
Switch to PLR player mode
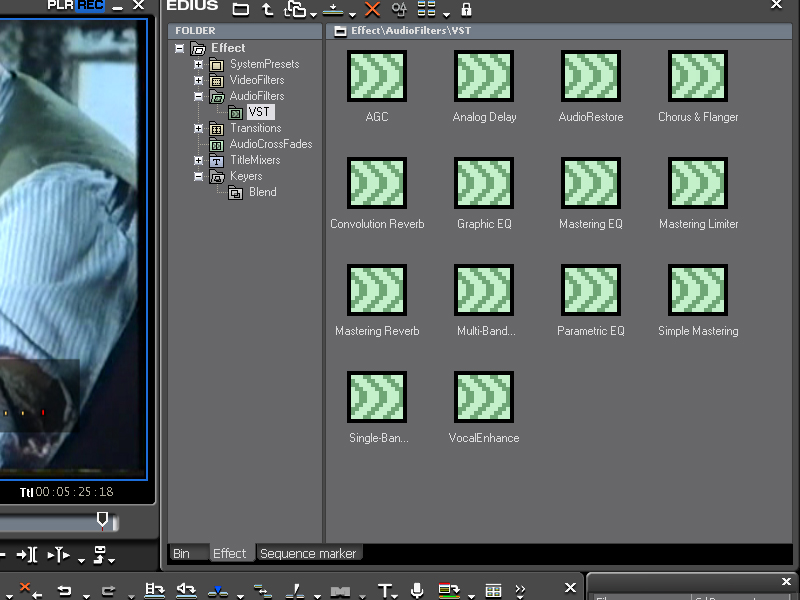tap(60, 5)
